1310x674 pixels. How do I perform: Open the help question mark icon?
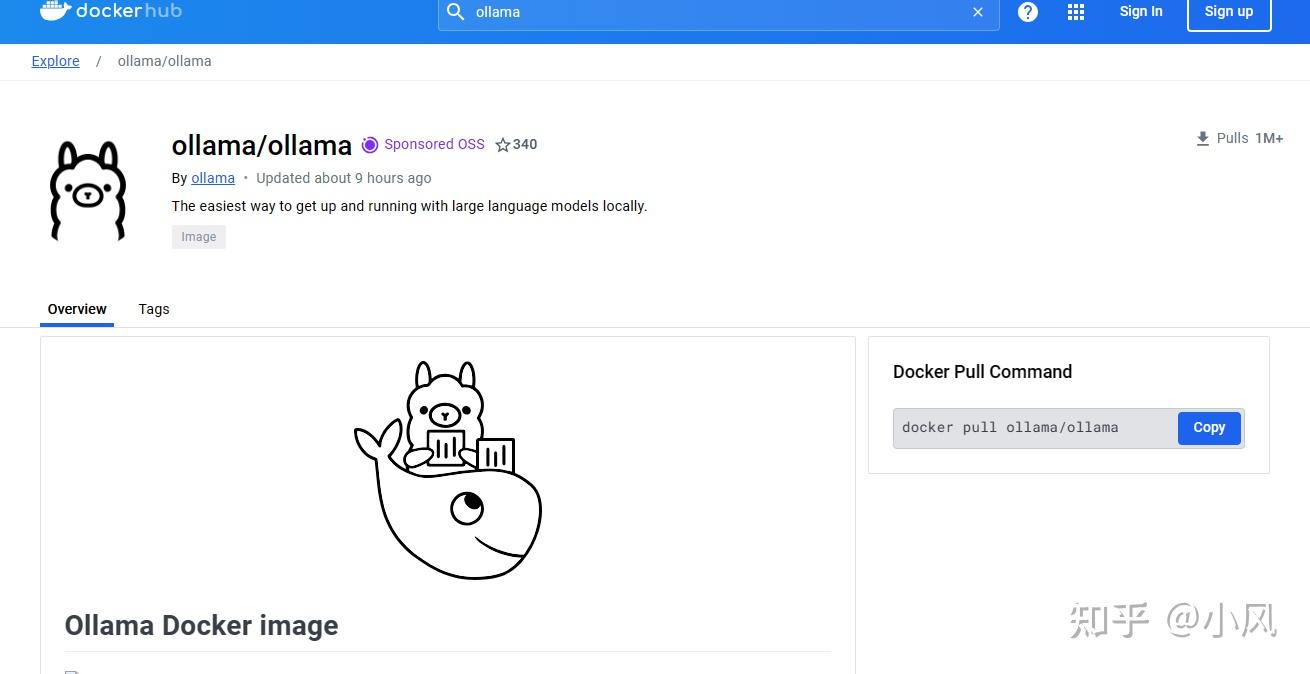[x=1028, y=11]
